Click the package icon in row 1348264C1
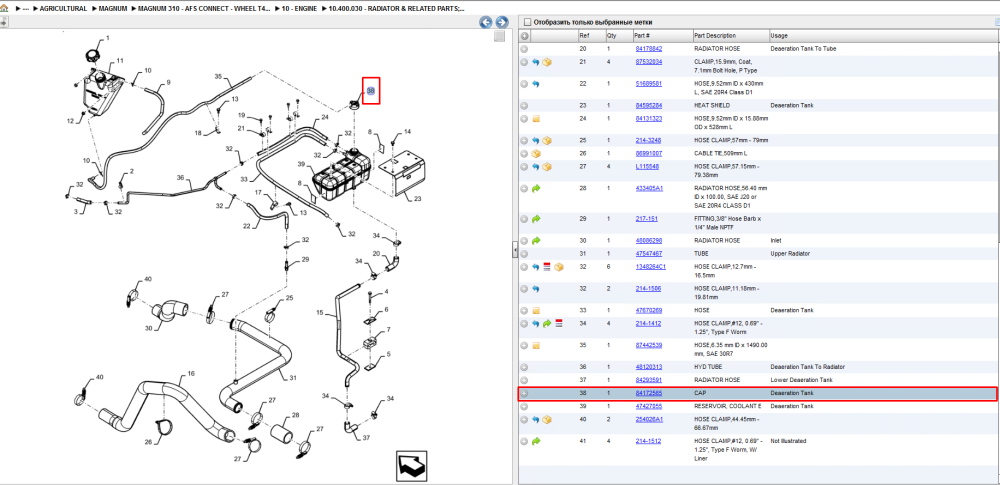The image size is (1000, 485). pos(559,267)
